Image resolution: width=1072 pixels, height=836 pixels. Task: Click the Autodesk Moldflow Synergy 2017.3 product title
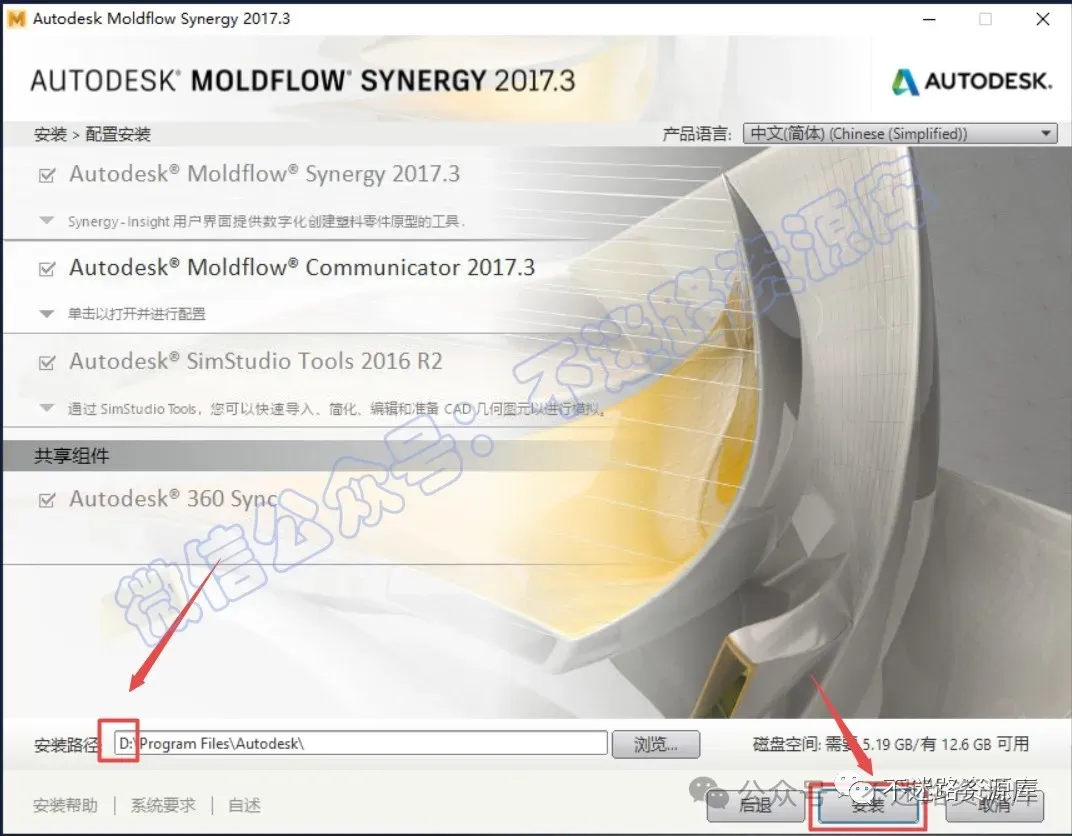265,174
